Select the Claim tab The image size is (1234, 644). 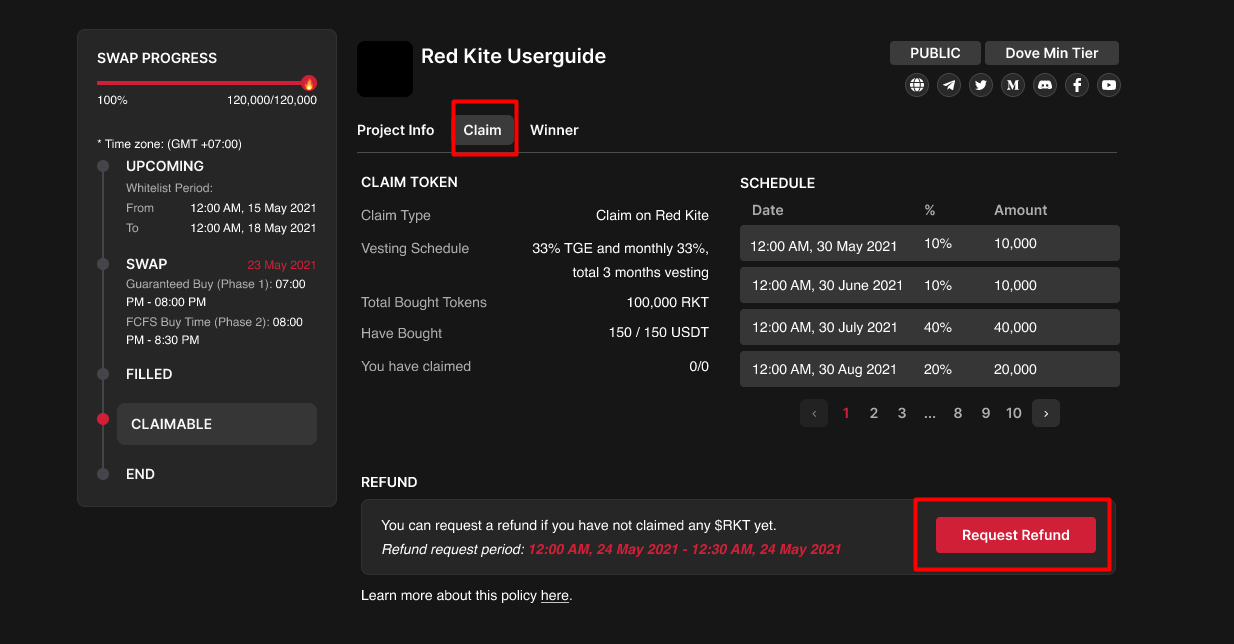pyautogui.click(x=483, y=130)
